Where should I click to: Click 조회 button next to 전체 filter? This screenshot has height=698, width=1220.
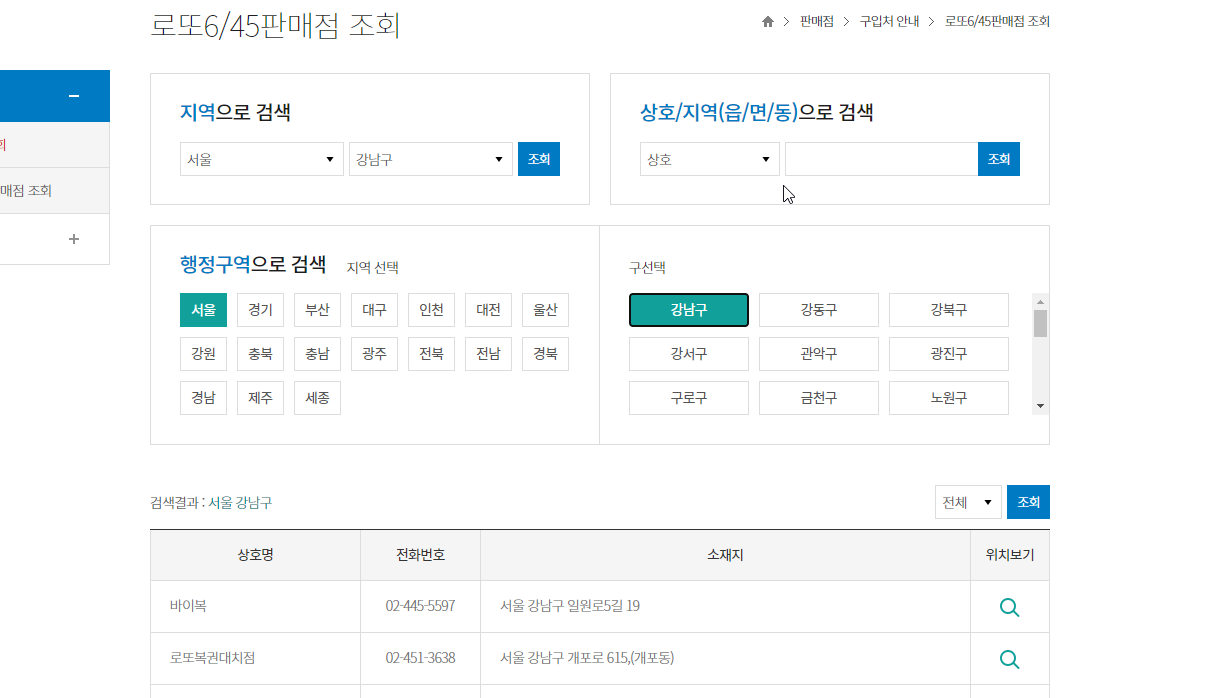tap(1028, 502)
